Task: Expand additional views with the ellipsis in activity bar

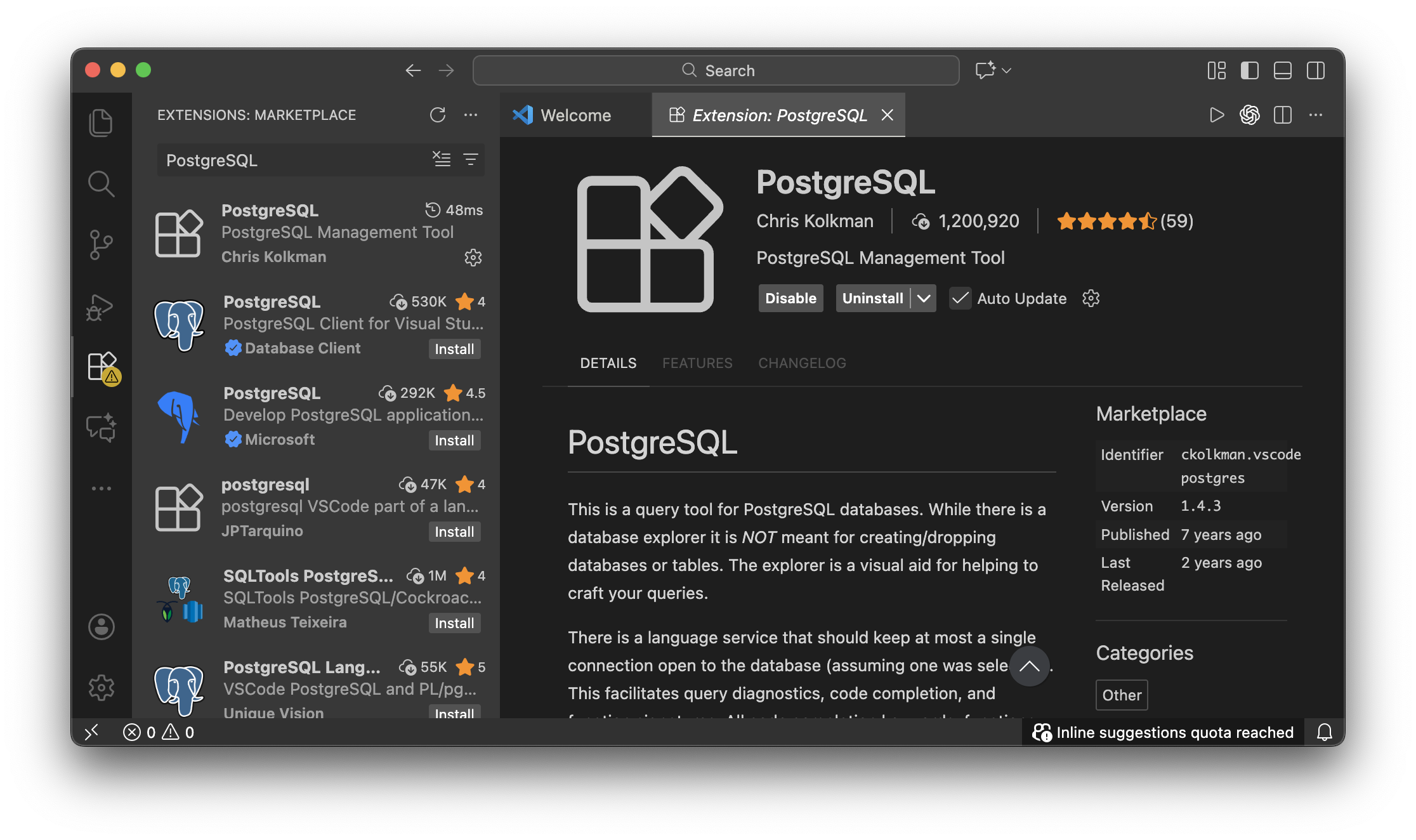Action: 101,489
